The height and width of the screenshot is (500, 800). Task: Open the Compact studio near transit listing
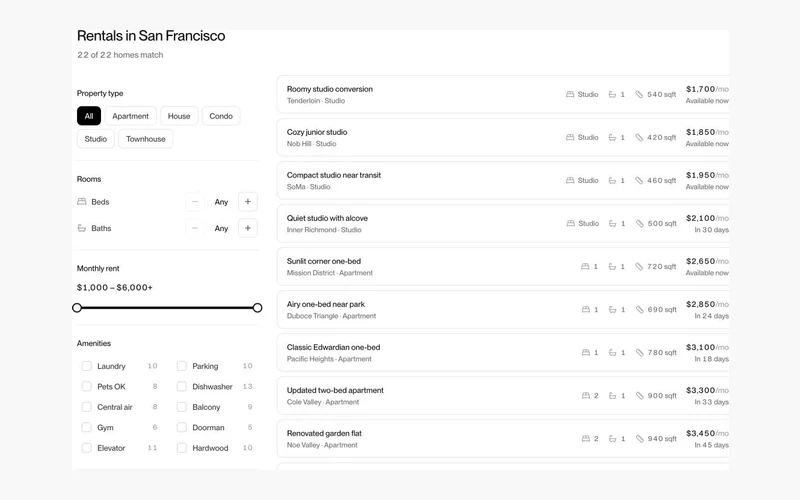click(503, 181)
